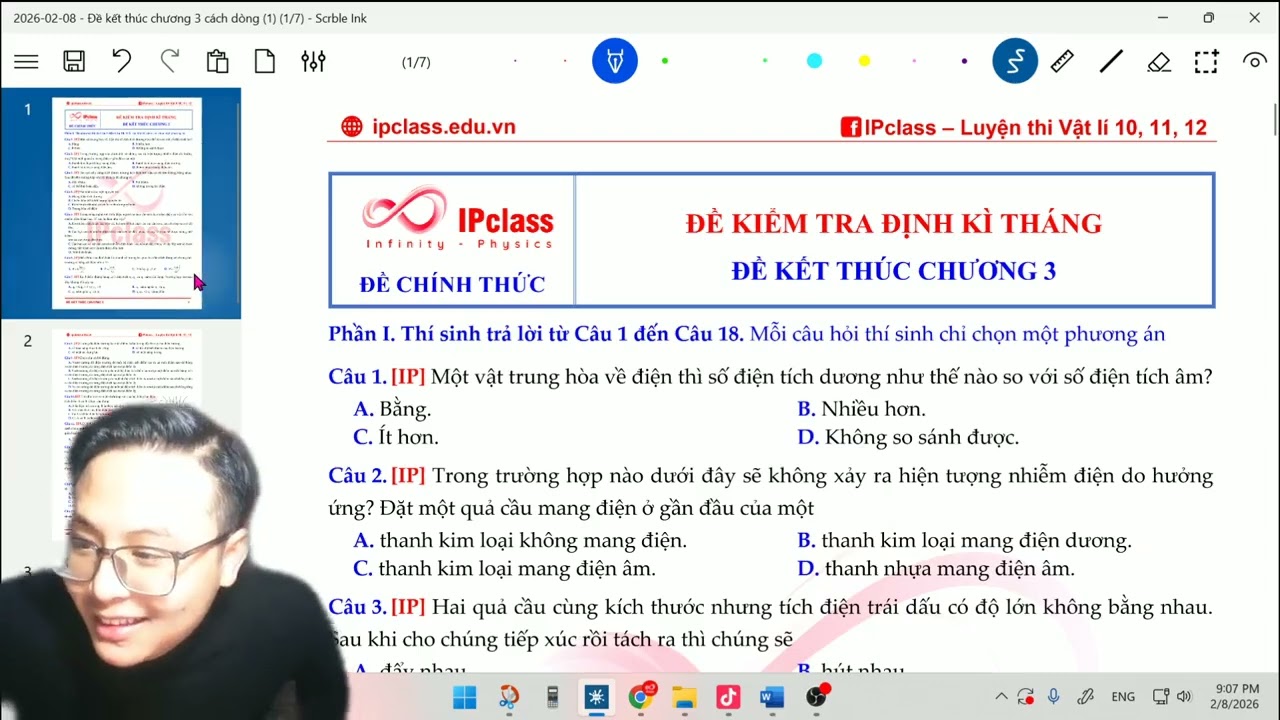Click the ipclass.edu.vn header text
Screen dimensions: 1280x720
(443, 127)
